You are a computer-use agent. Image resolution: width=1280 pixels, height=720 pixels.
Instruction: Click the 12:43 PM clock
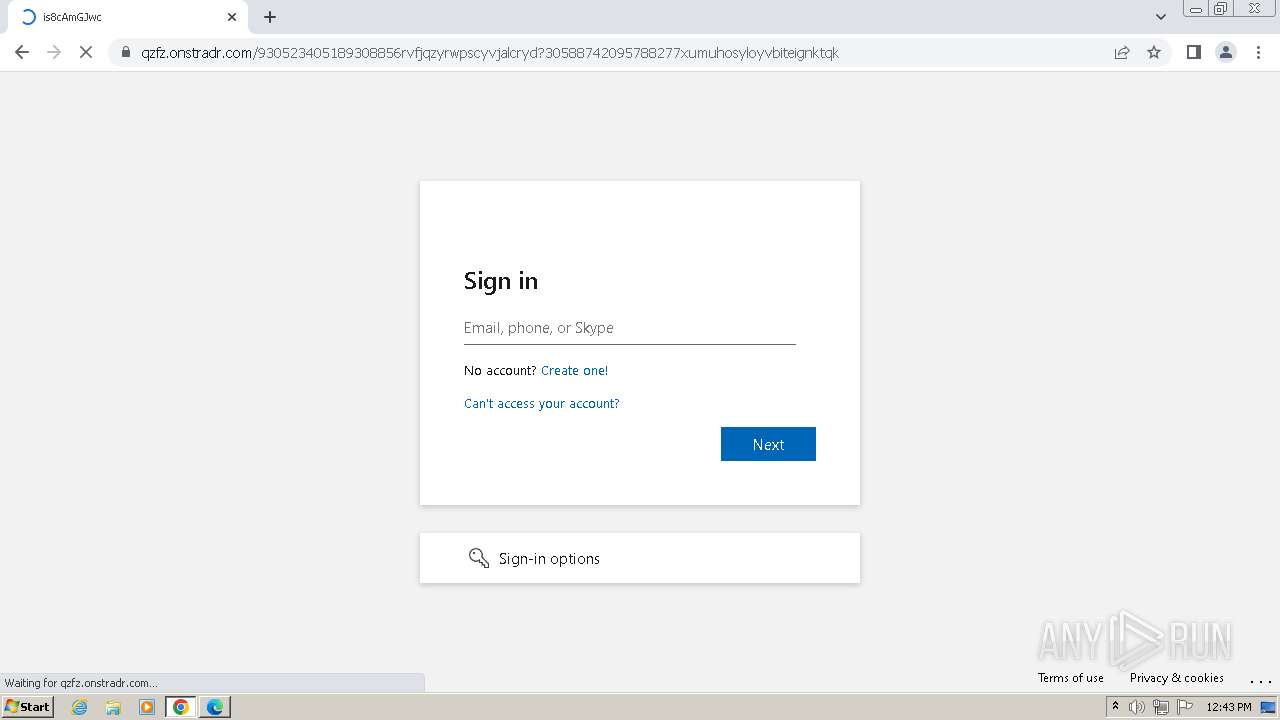tap(1229, 707)
